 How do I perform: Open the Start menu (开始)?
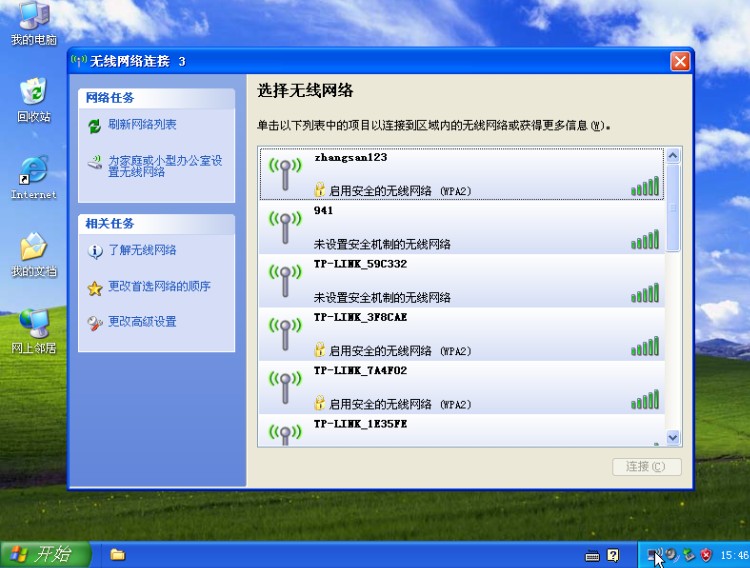[x=45, y=554]
